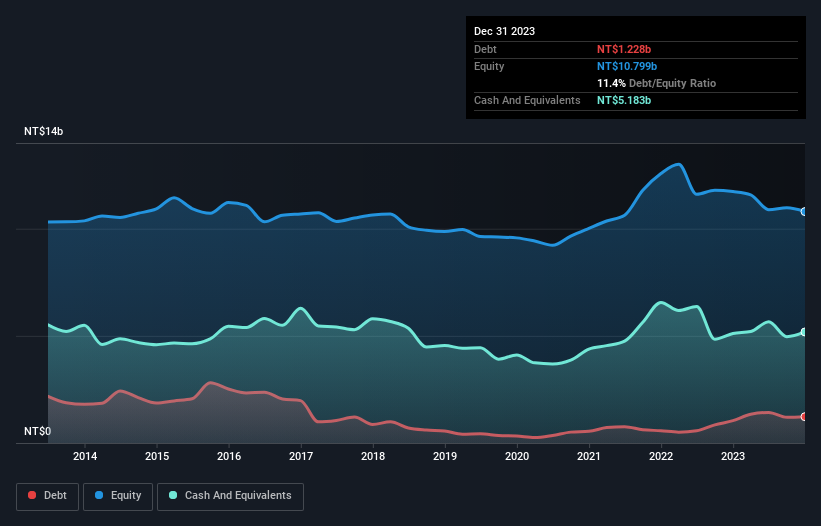This screenshot has height=526, width=821.
Task: Select the 2021 x-axis label
Action: pos(589,456)
